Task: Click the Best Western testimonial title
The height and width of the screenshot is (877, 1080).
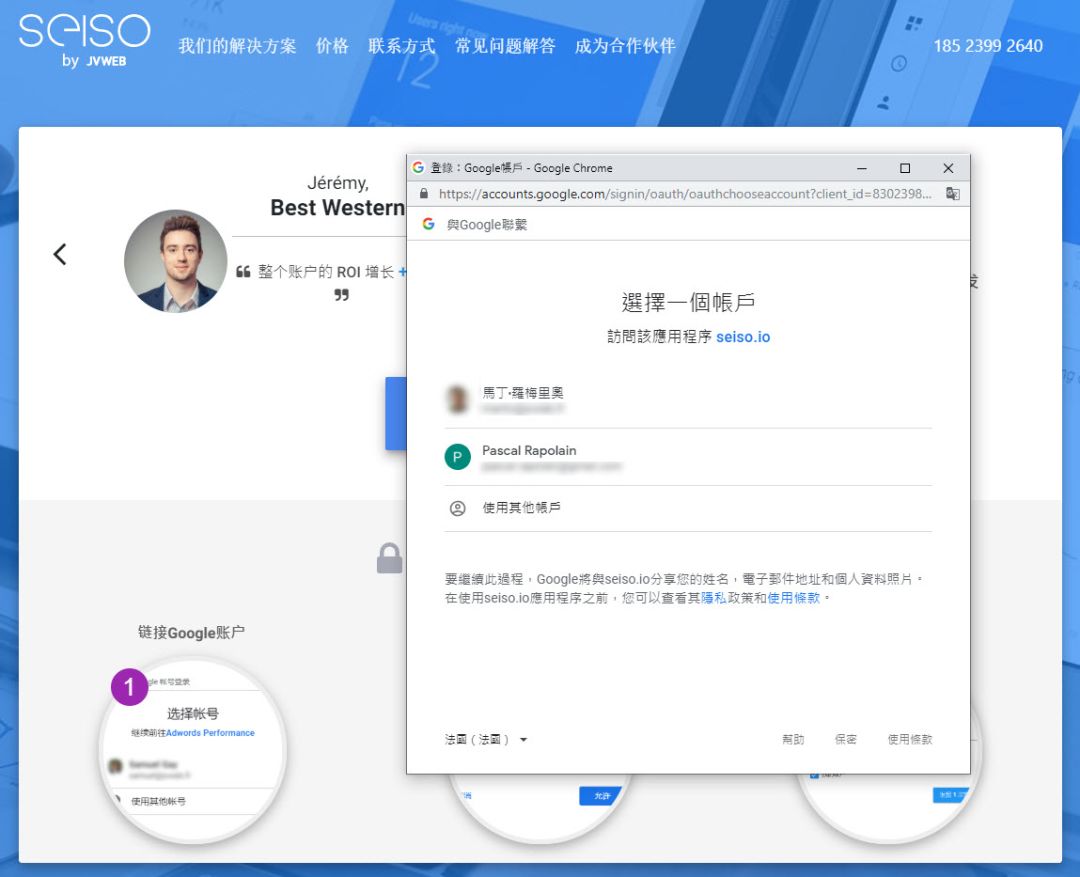Action: click(337, 207)
